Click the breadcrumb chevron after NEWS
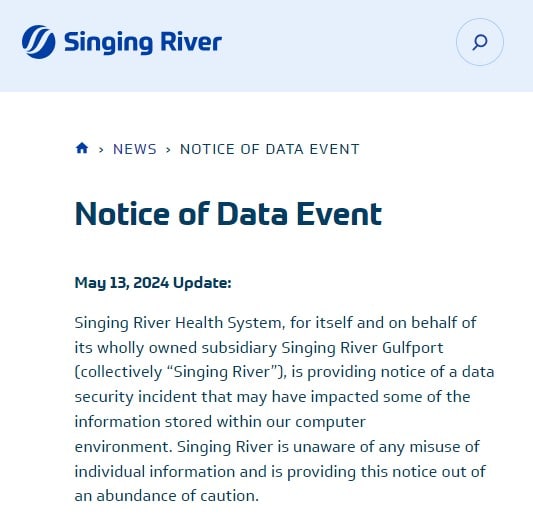533x520 pixels. tap(168, 150)
